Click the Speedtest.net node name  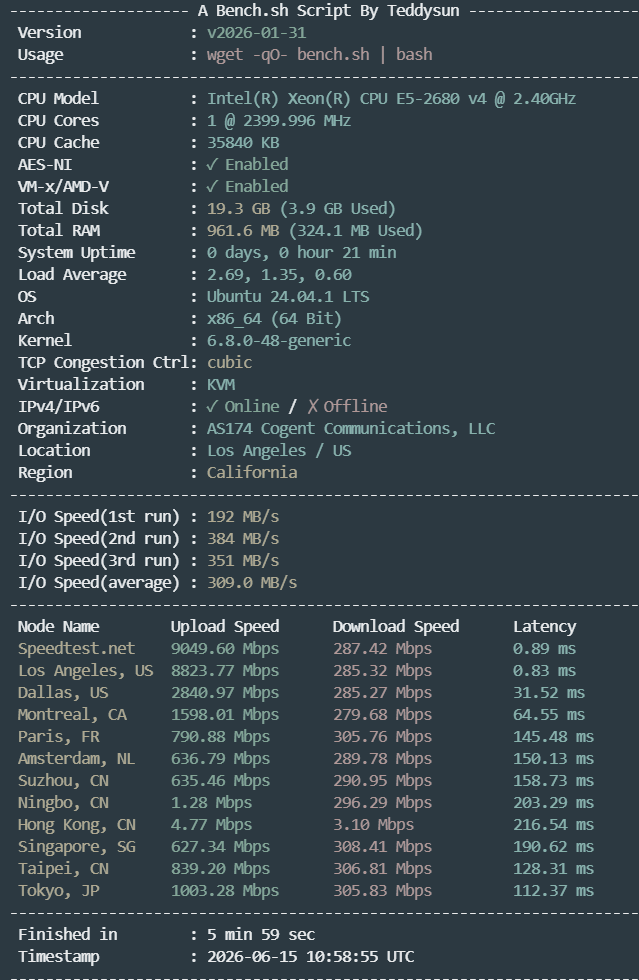76,648
